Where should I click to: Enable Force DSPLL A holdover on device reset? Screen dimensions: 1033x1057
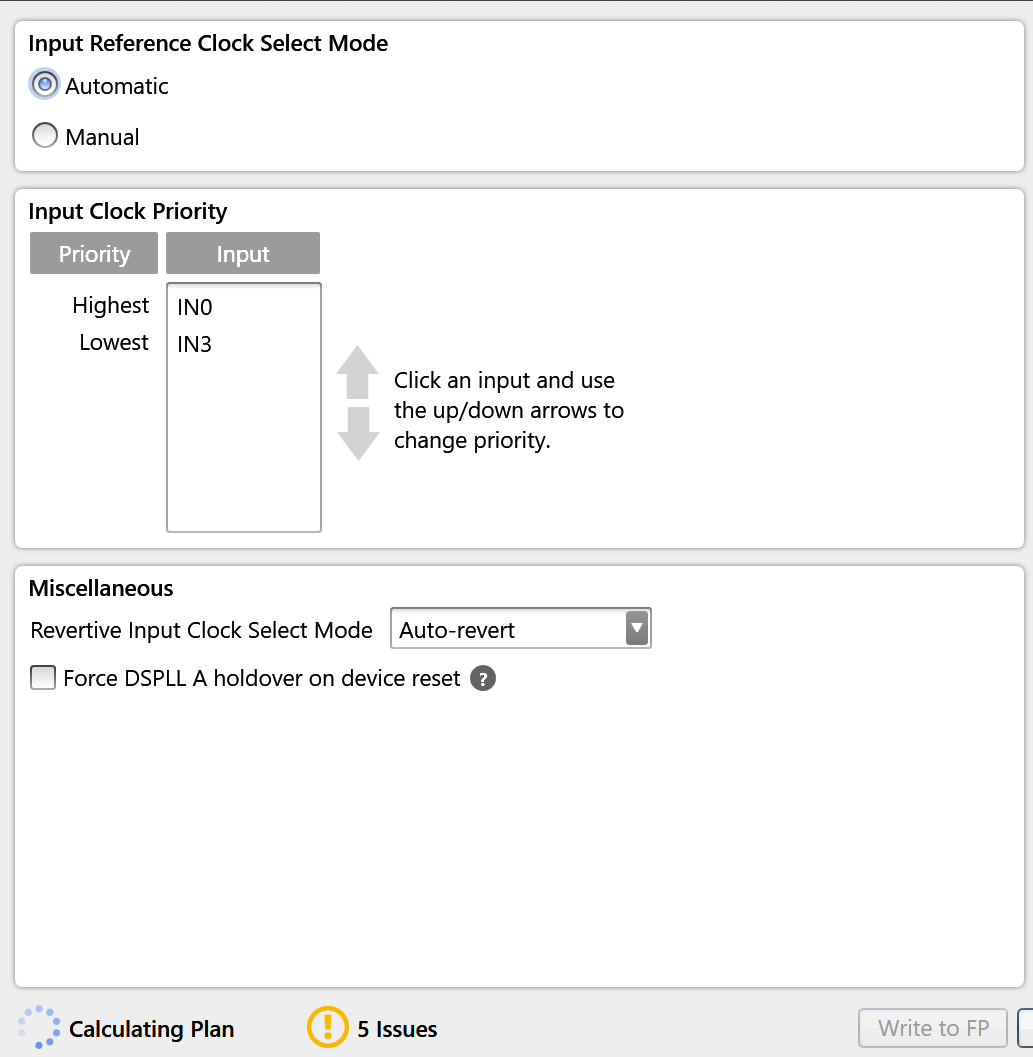pos(41,677)
